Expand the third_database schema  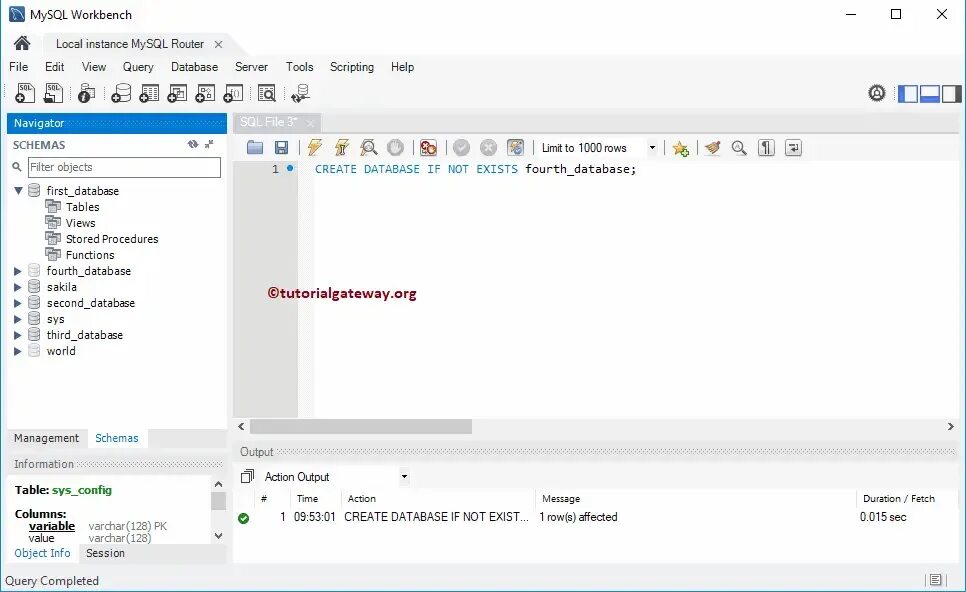click(x=18, y=335)
